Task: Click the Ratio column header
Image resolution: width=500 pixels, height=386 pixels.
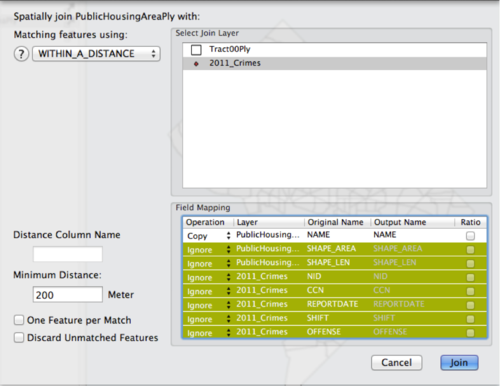Action: (x=470, y=222)
